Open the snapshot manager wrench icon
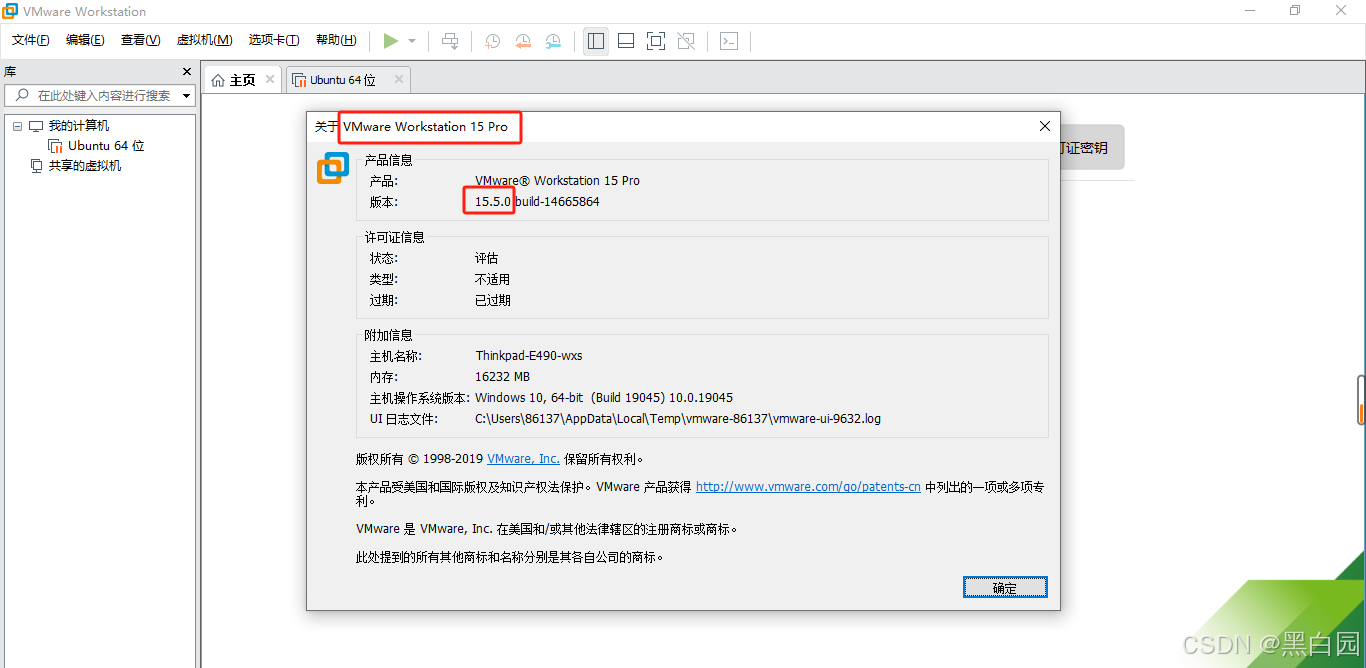 (553, 41)
